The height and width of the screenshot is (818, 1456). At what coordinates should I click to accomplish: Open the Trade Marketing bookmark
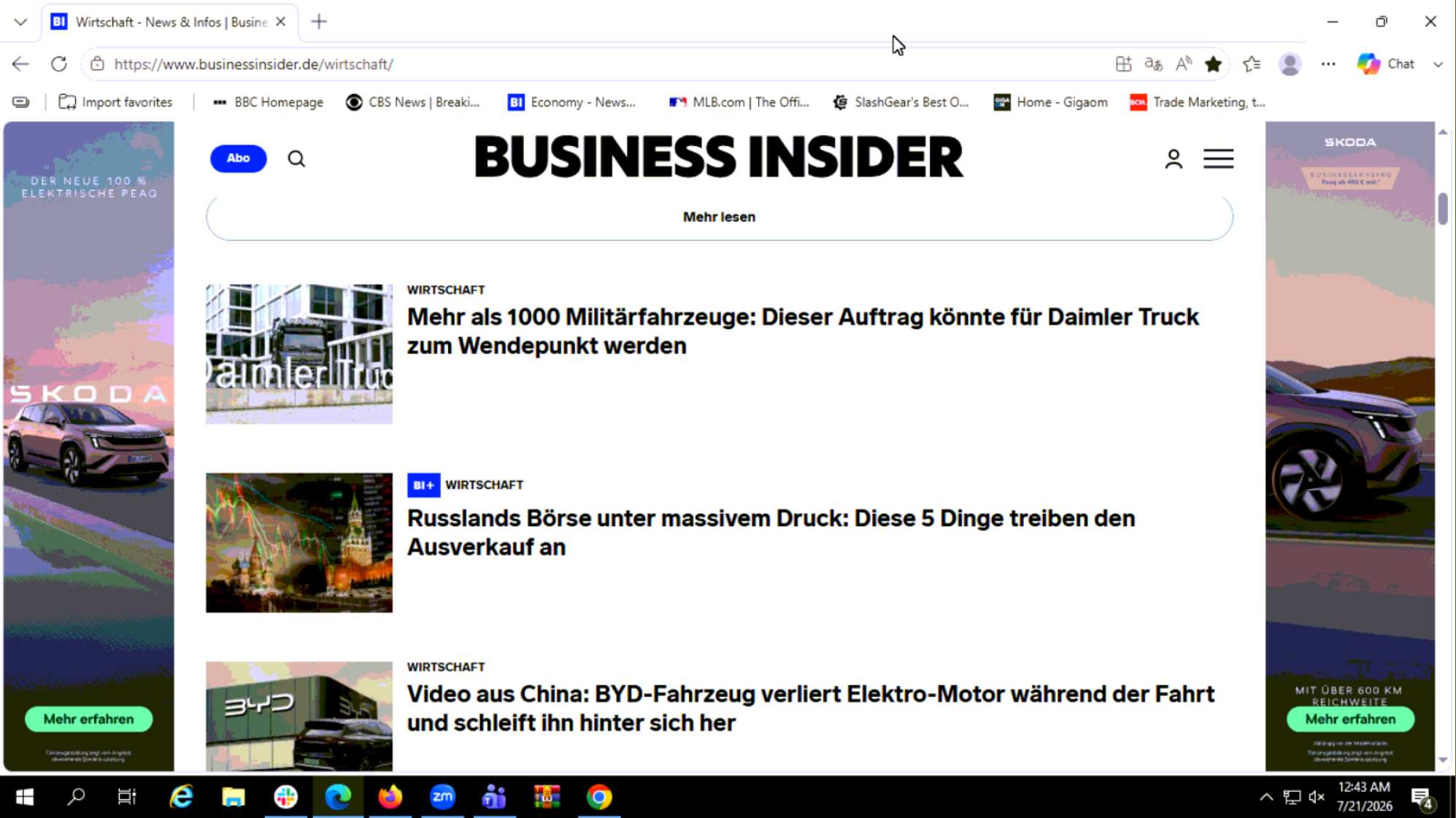(1197, 102)
